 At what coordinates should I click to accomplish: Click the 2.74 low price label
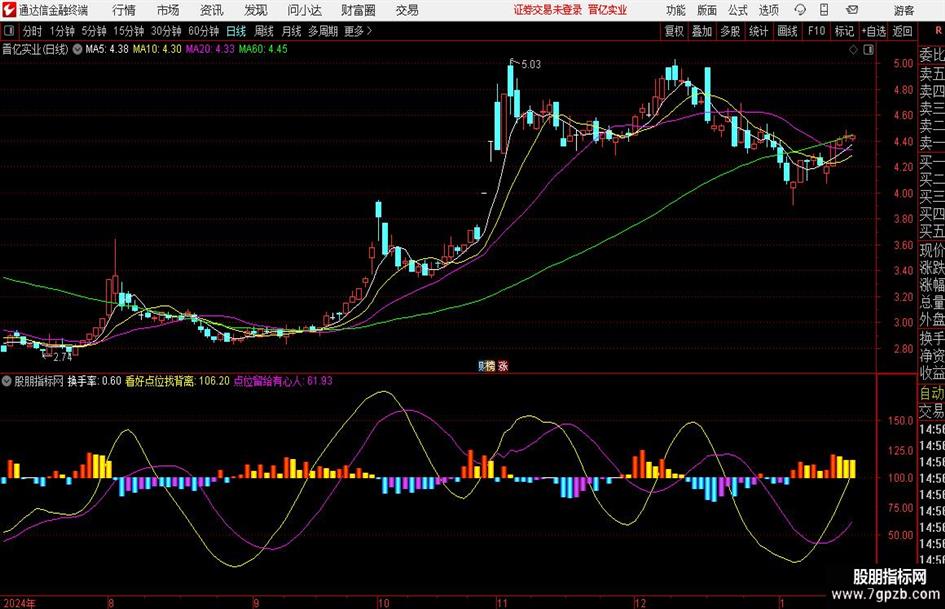pyautogui.click(x=63, y=357)
